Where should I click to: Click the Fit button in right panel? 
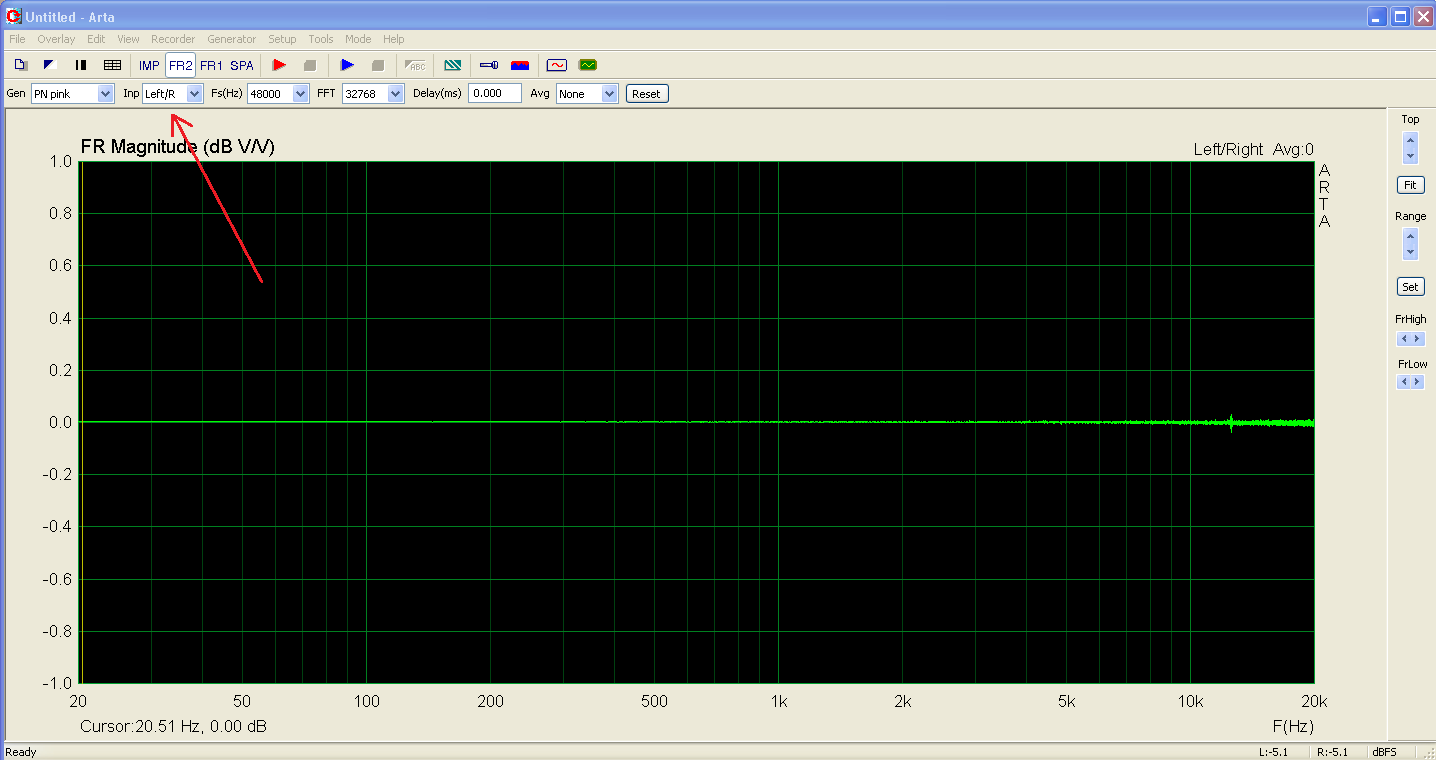click(x=1410, y=185)
